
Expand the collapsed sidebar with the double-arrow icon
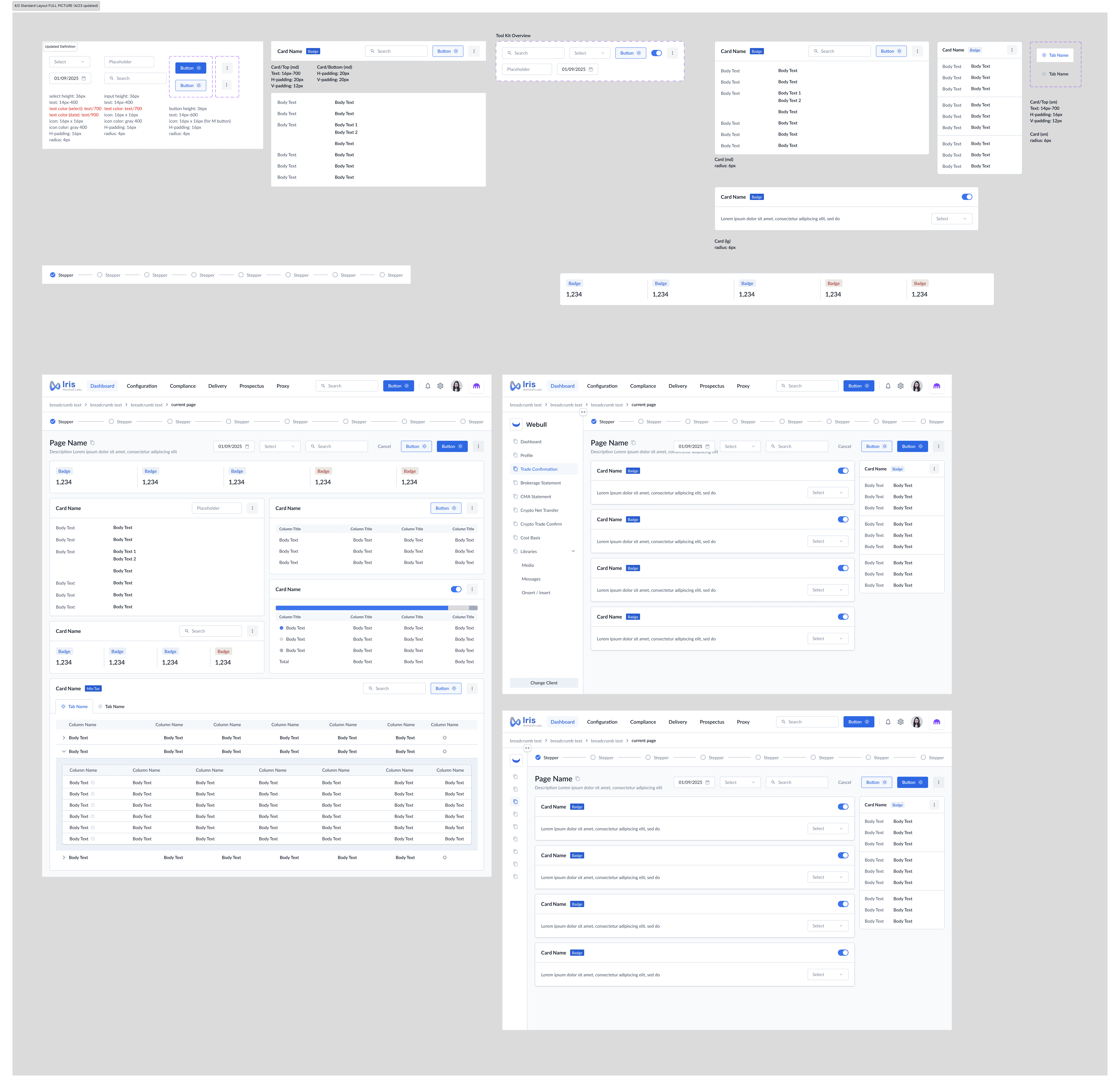tap(527, 748)
